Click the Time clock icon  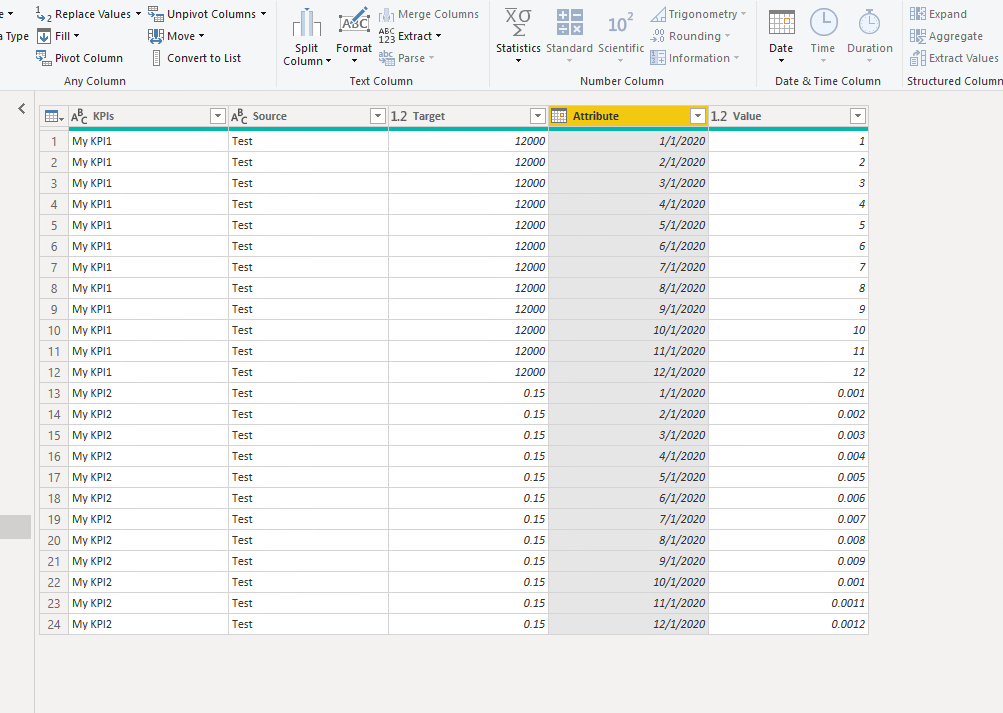point(823,22)
